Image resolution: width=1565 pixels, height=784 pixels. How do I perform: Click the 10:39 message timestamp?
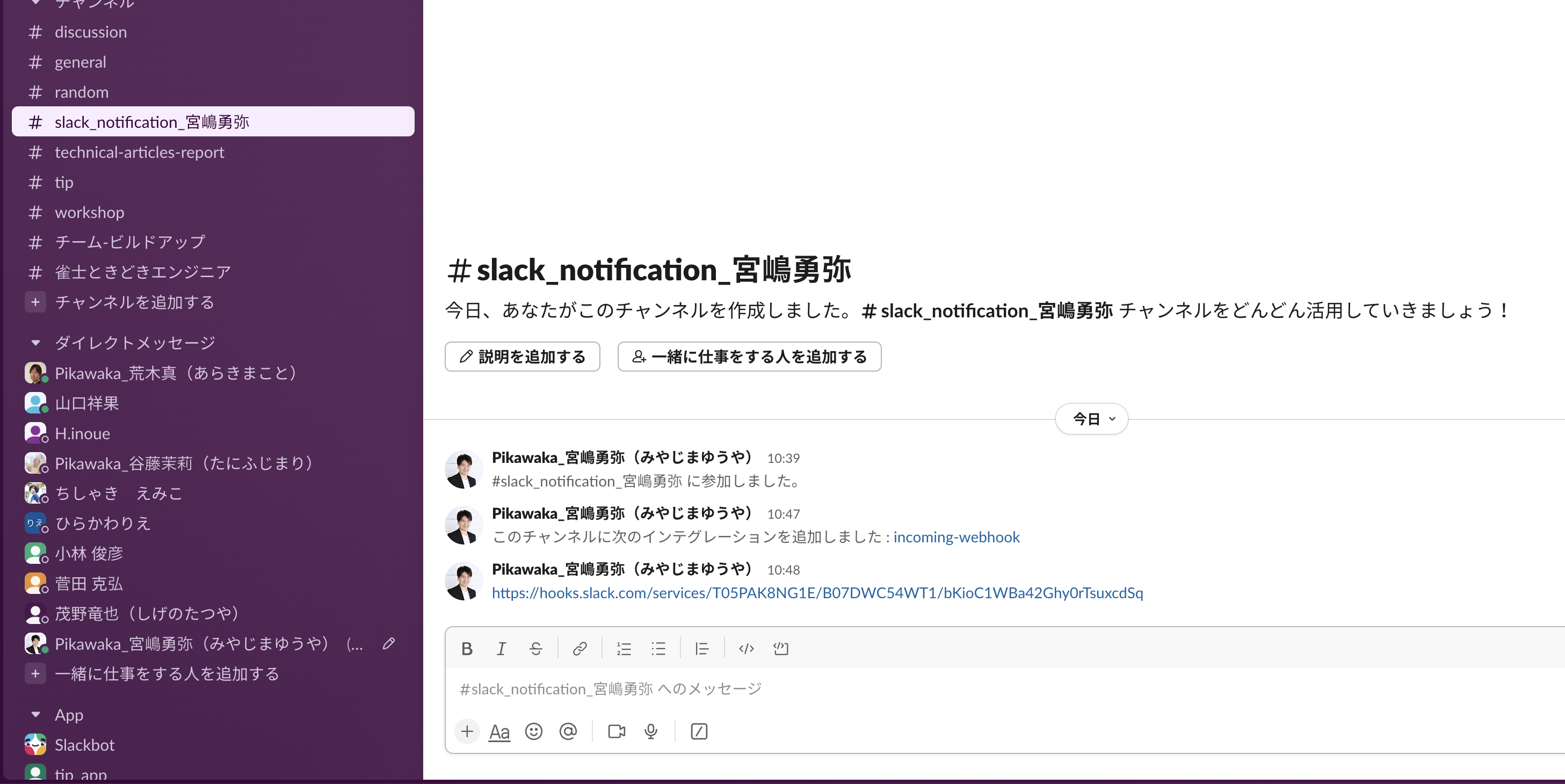point(783,459)
